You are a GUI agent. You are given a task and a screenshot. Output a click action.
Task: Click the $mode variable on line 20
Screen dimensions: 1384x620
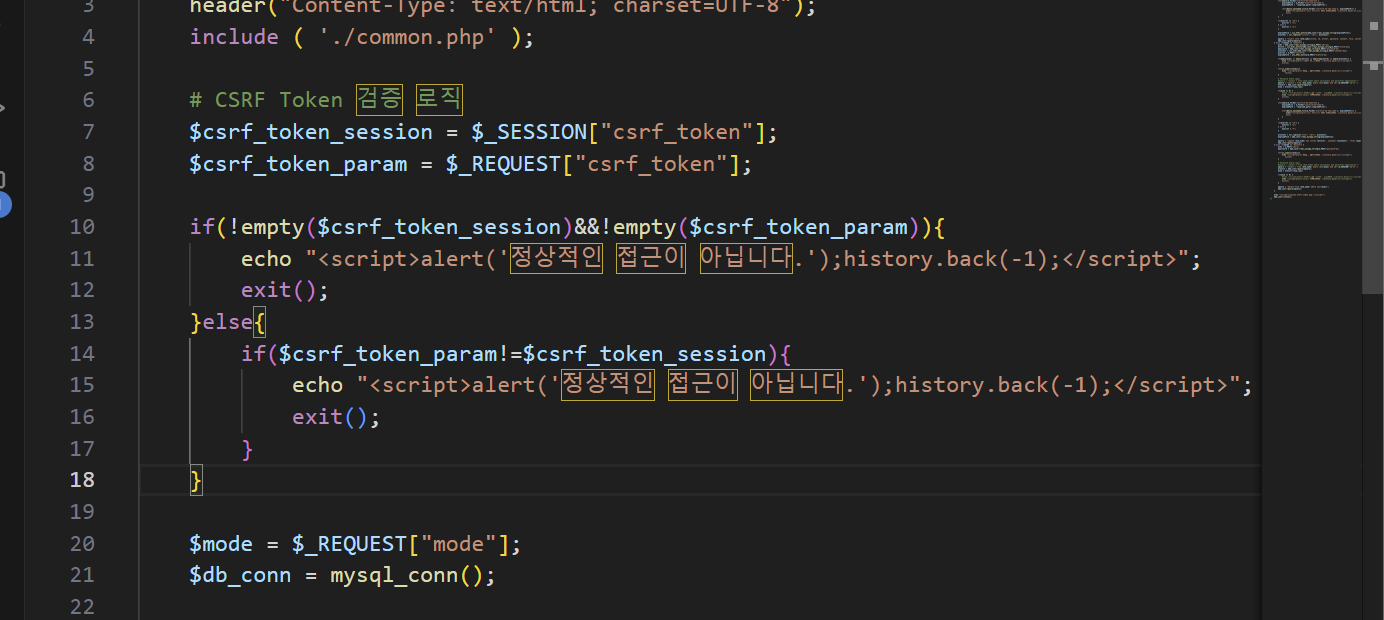tap(222, 544)
